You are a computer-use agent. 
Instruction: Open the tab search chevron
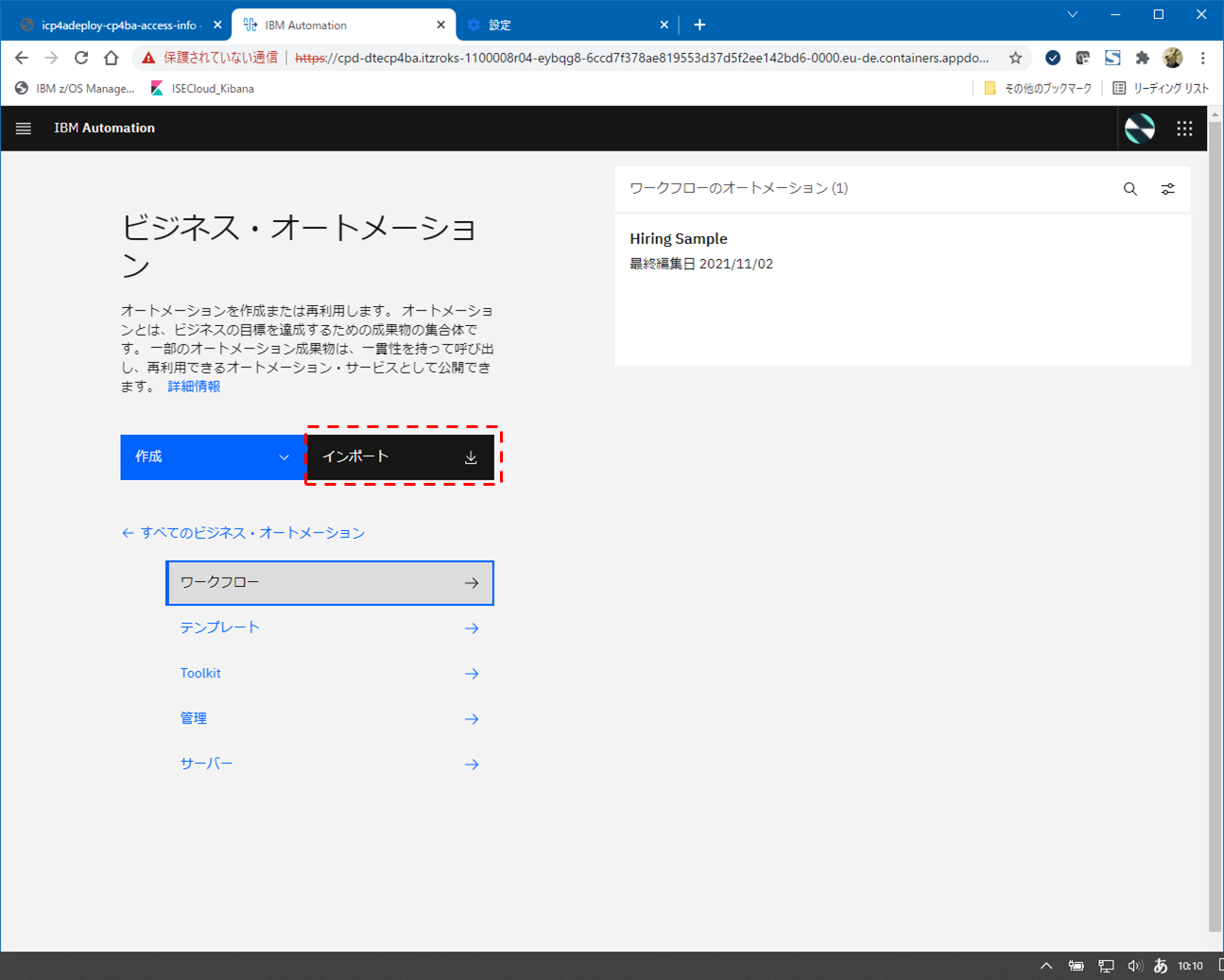(1073, 14)
